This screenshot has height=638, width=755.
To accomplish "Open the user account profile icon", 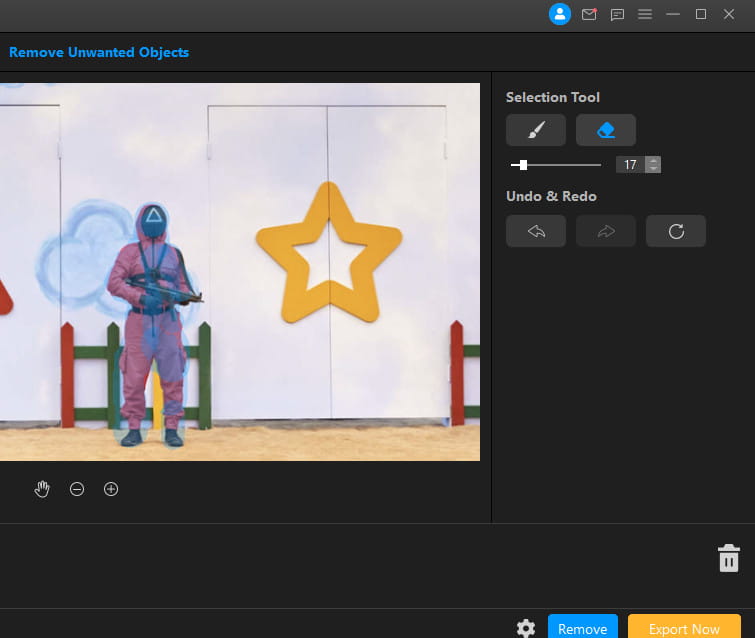I will point(560,14).
